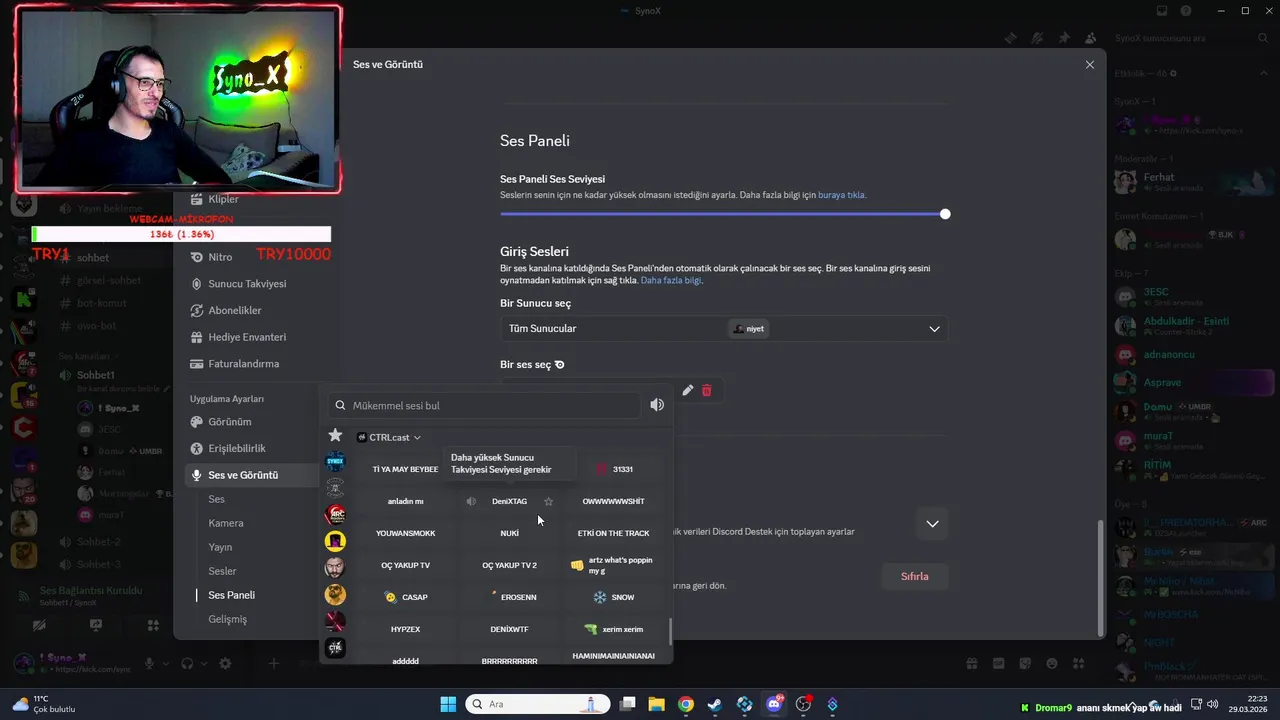This screenshot has height=720, width=1280.
Task: Favorite the DeniXTAG sound with its star
Action: [x=548, y=501]
